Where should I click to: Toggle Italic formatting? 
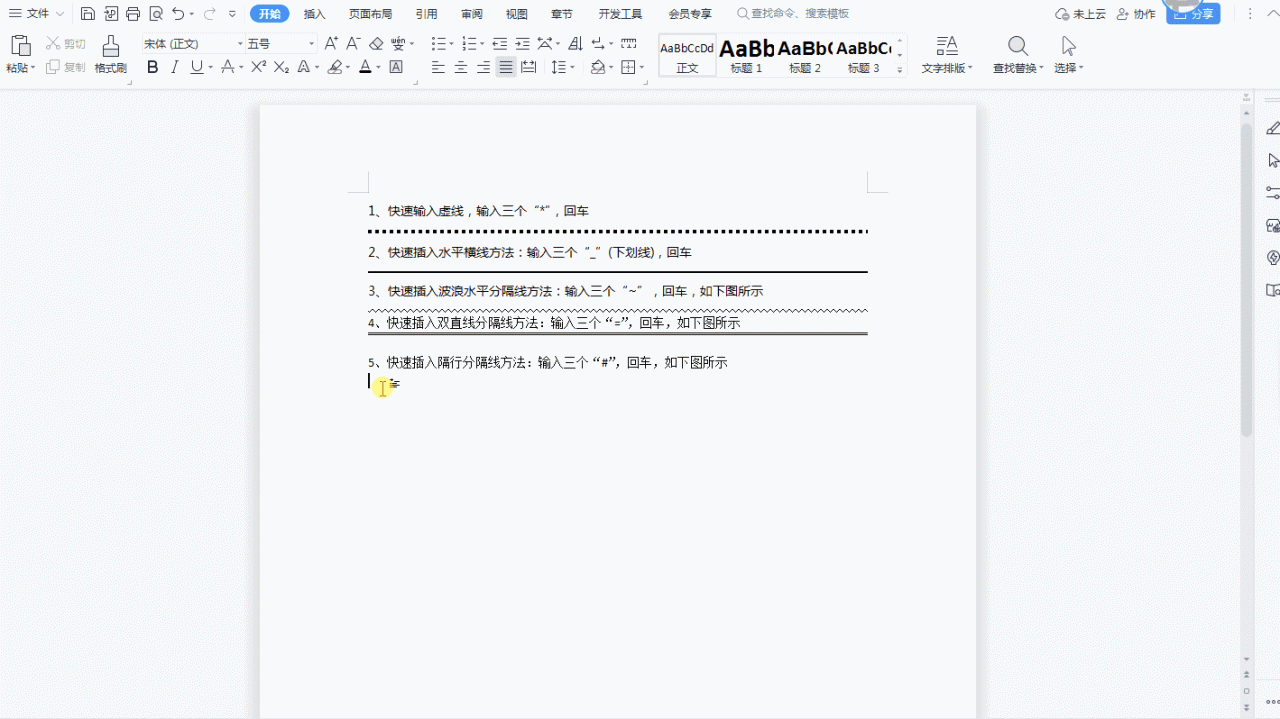point(174,67)
